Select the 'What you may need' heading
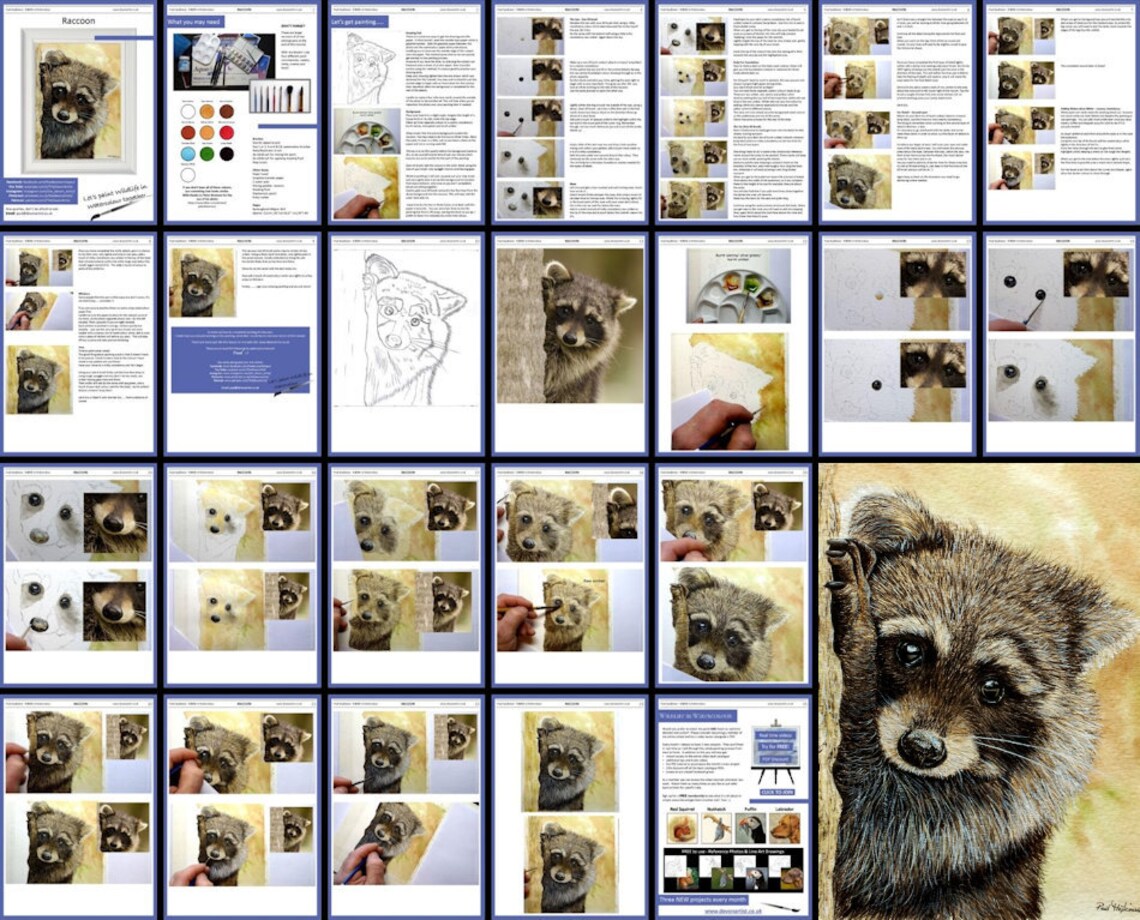Viewport: 1140px width, 920px height. (196, 22)
